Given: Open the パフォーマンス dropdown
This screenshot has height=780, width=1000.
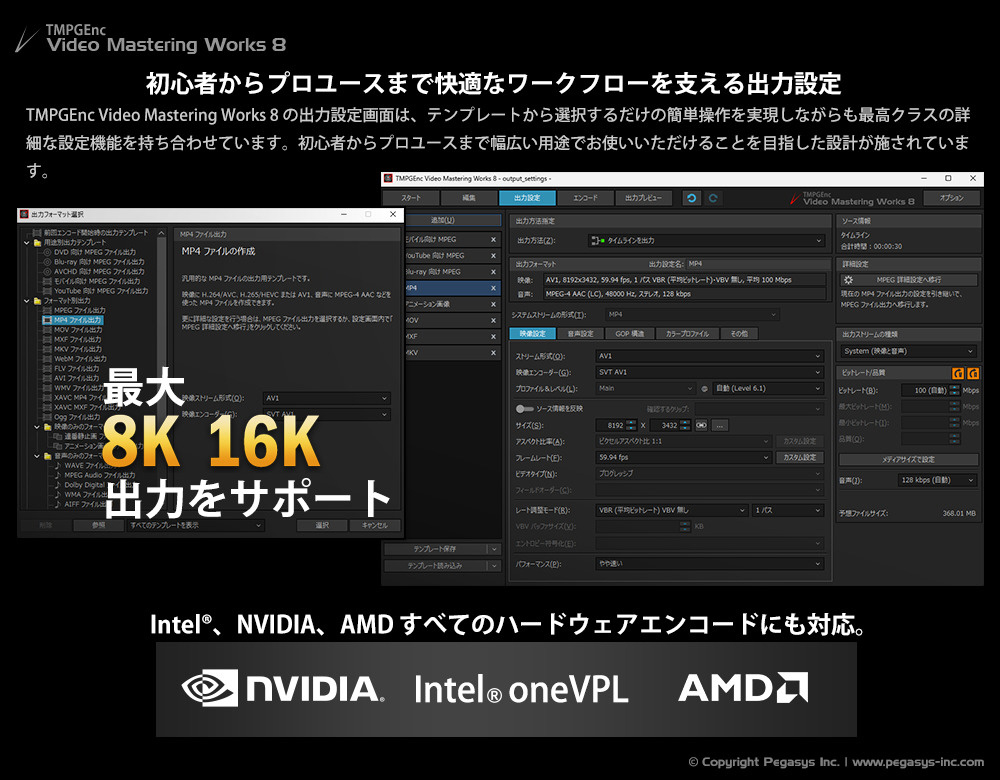Looking at the screenshot, I should [x=709, y=564].
